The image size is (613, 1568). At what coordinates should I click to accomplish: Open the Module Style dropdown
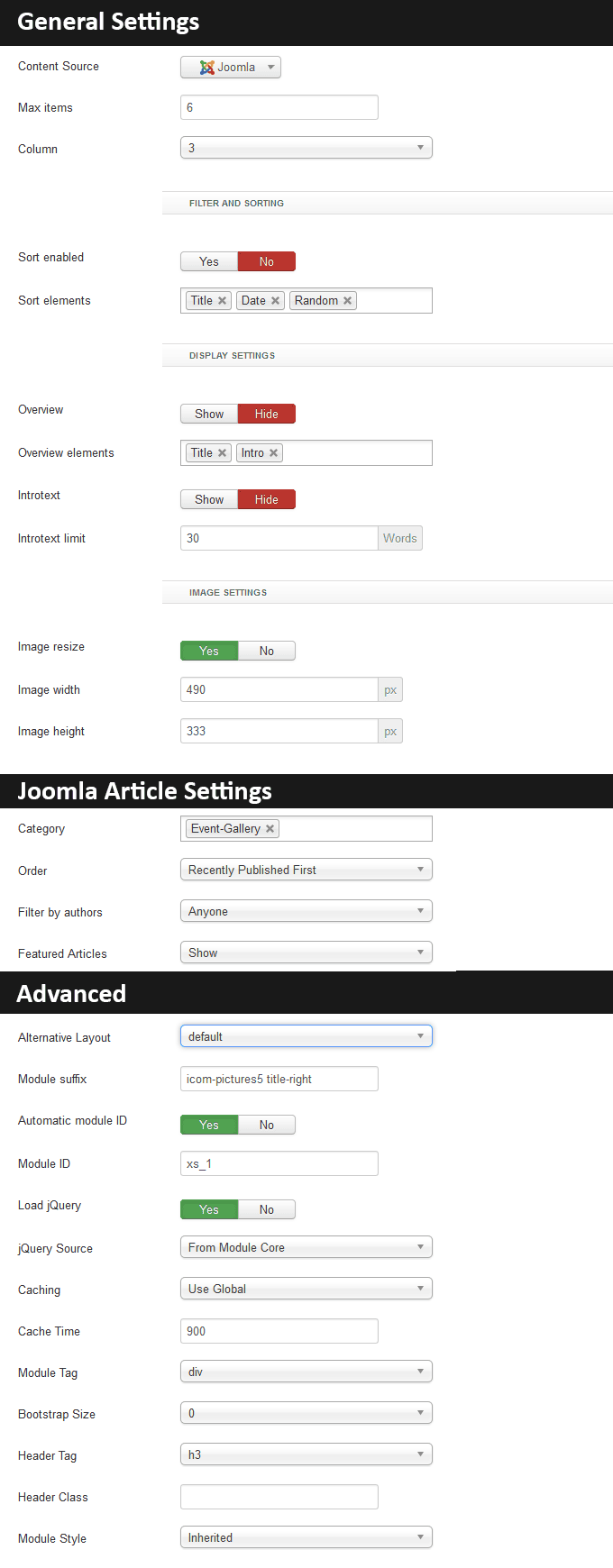pos(306,1538)
